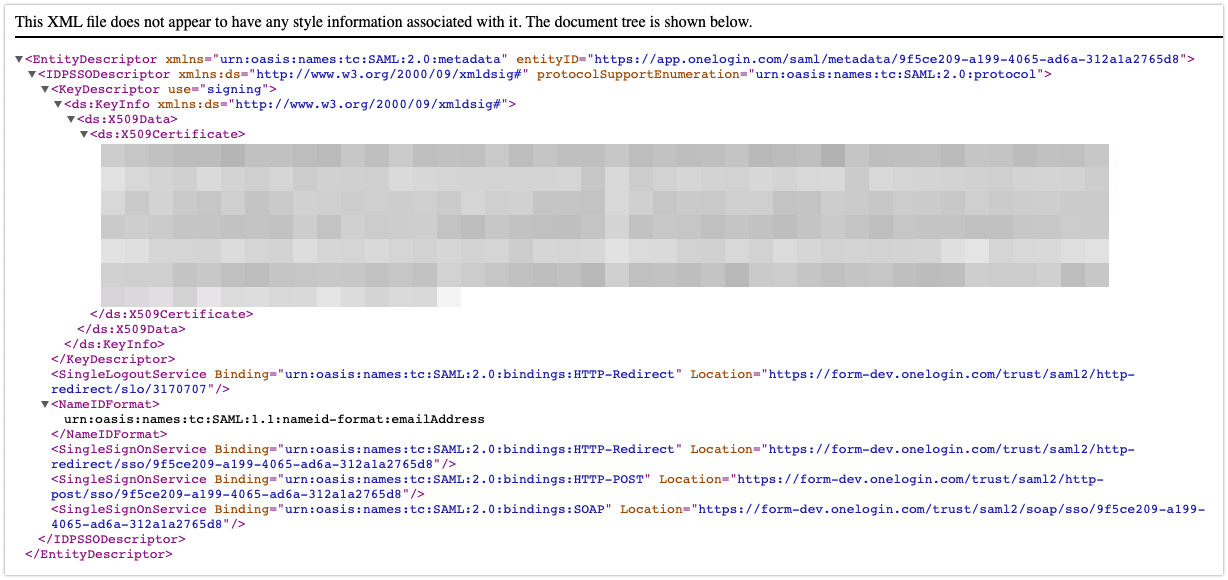Collapse the EntityDescriptor root node
1228x580 pixels.
pyautogui.click(x=20, y=60)
